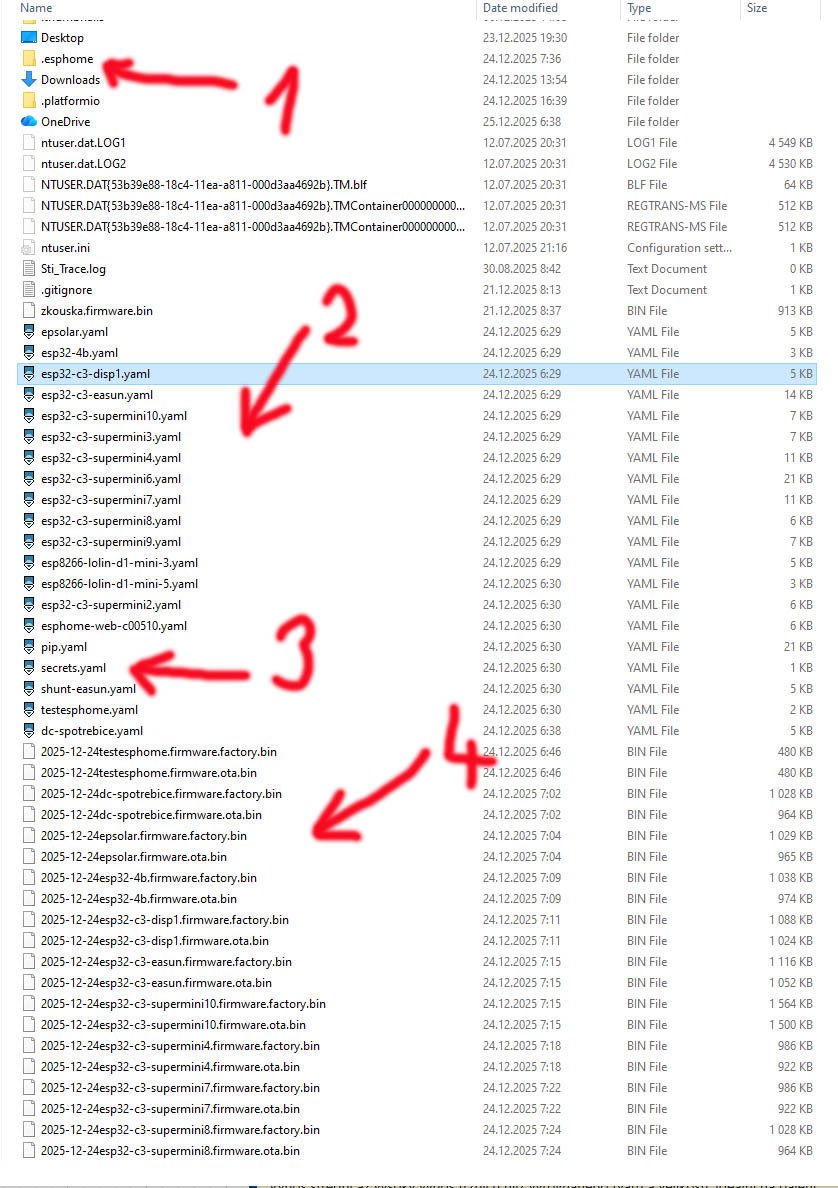Click the pip.yaml file icon
Screen dimensions: 838x1188
point(29,646)
